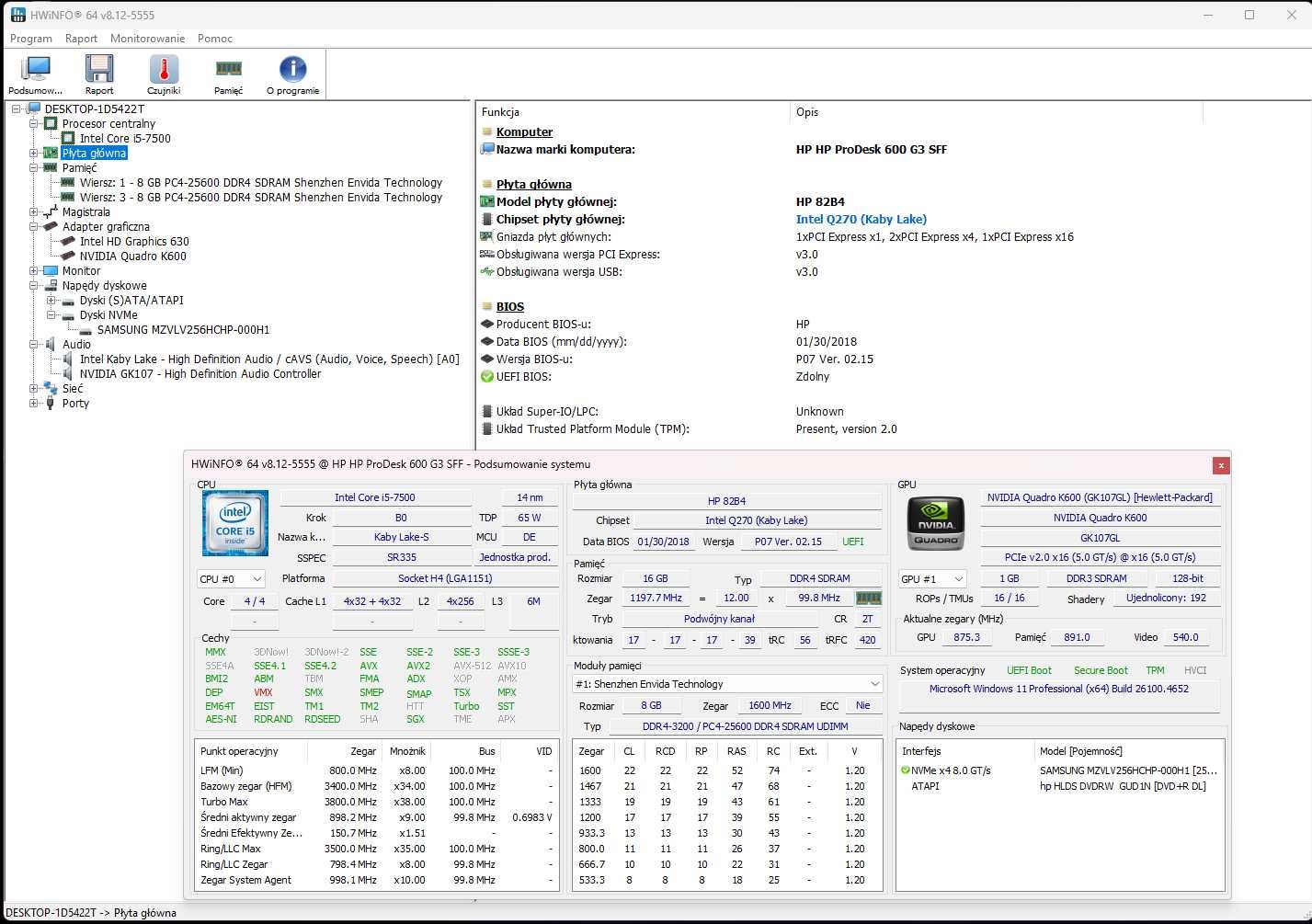Expand the Płyta główna tree node
The image size is (1312, 924).
(34, 154)
